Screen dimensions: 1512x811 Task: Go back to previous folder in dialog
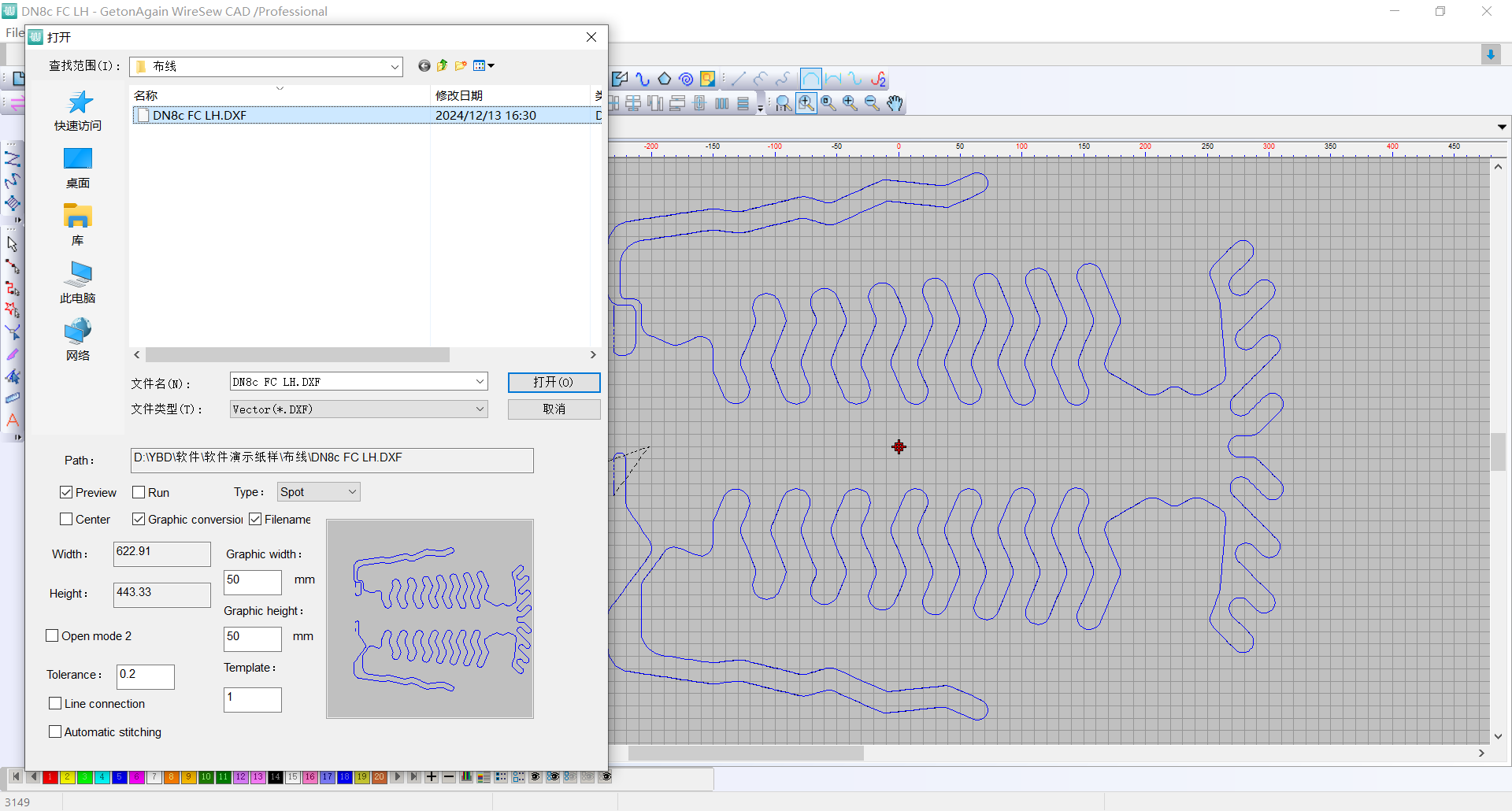click(x=424, y=66)
